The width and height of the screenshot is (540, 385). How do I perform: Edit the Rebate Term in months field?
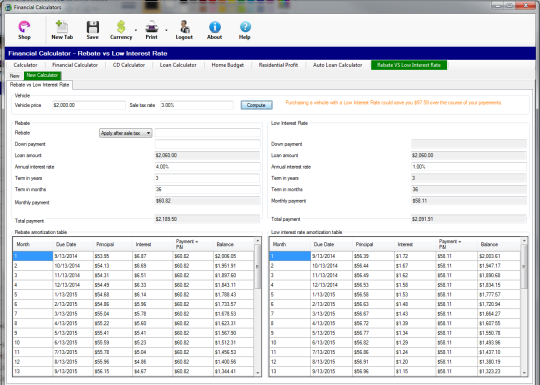208,189
